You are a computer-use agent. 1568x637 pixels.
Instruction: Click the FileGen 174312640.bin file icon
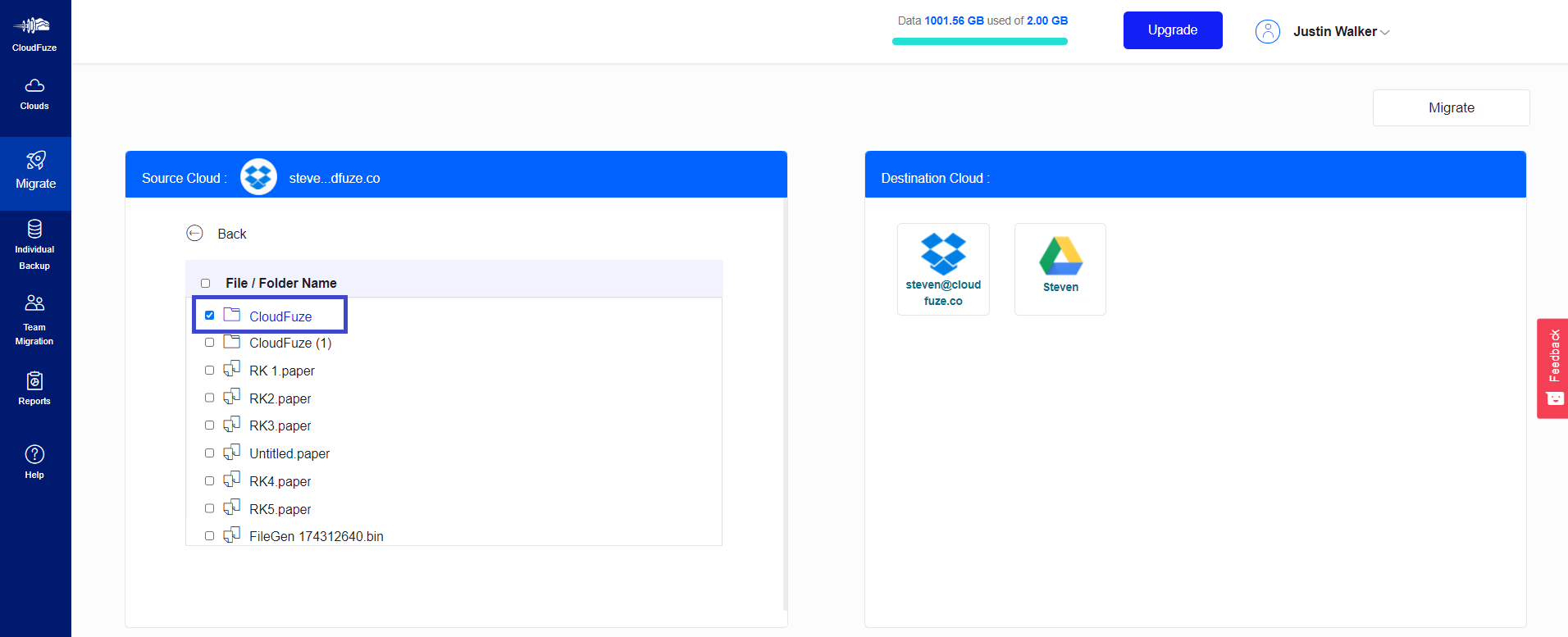[x=232, y=535]
